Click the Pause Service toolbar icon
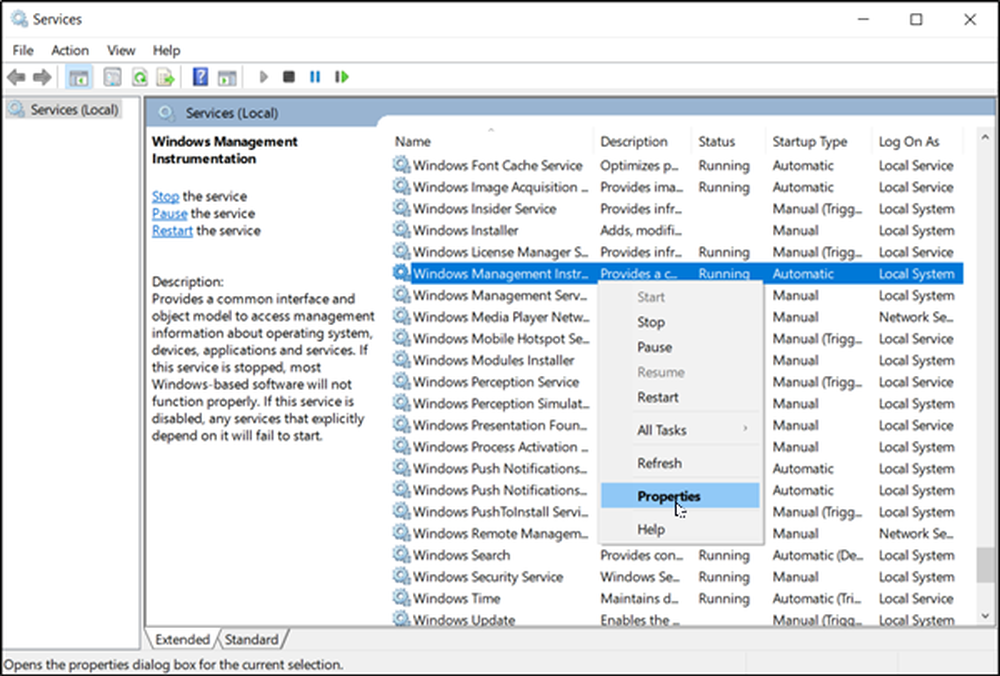 (315, 77)
